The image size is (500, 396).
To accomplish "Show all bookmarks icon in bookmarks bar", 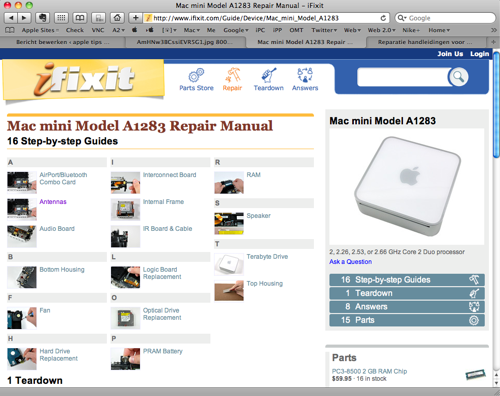I will click(x=10, y=30).
